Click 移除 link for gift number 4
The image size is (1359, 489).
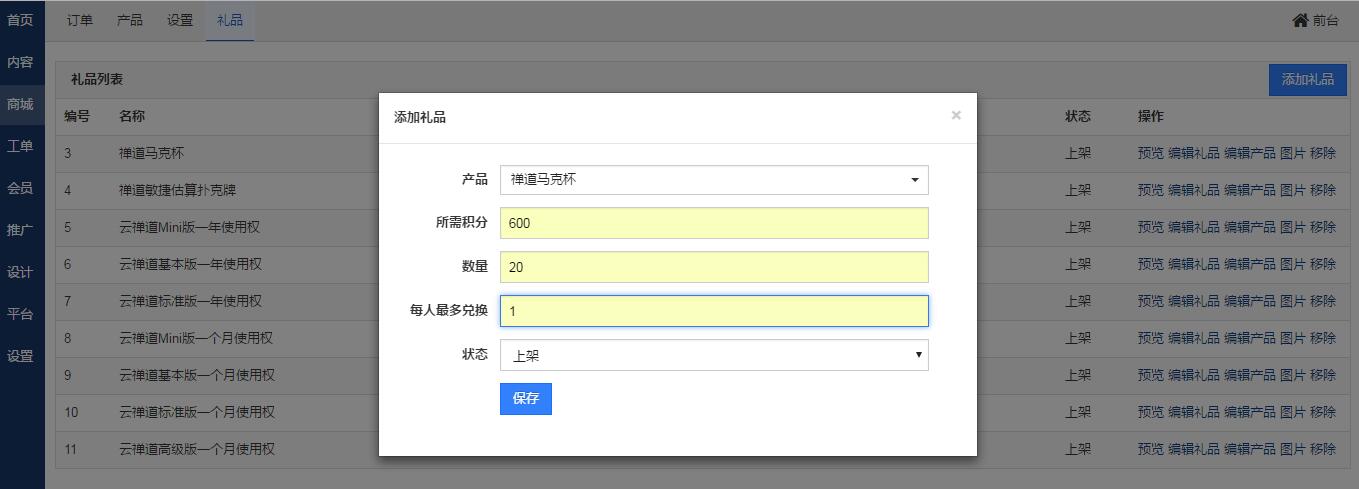[1322, 190]
